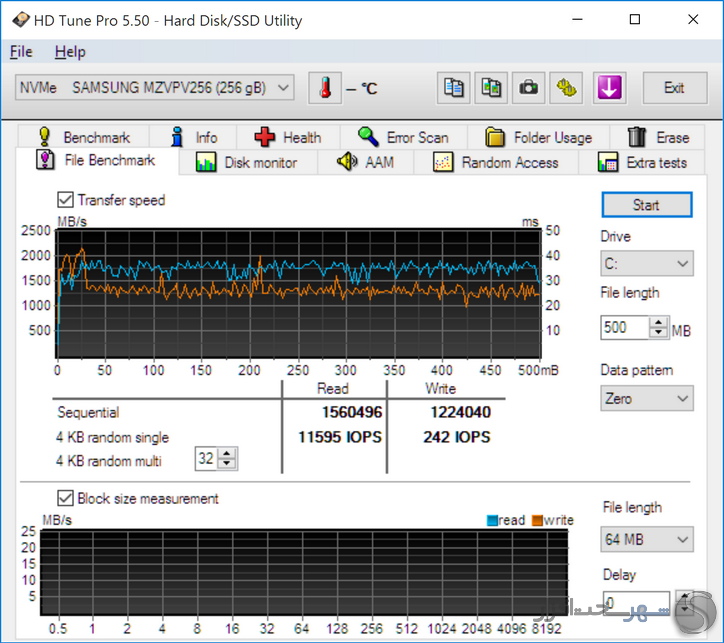
Task: Save screenshot with camera icon
Action: pos(528,88)
